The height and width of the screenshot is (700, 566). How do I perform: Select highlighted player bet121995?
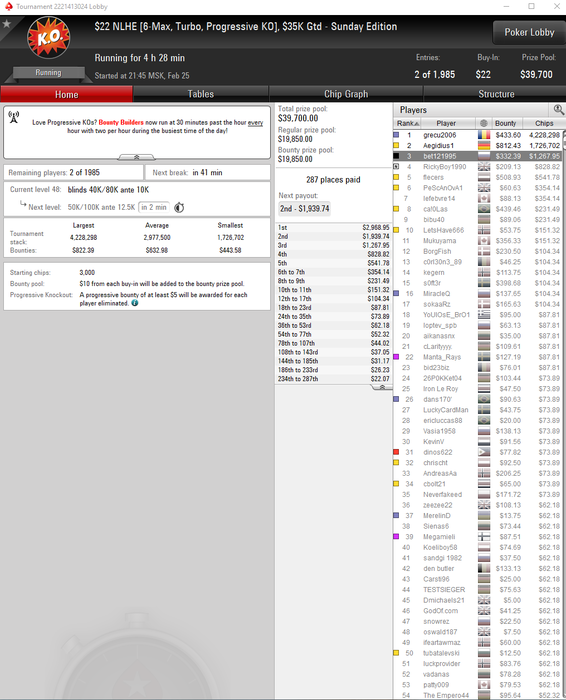click(x=477, y=156)
